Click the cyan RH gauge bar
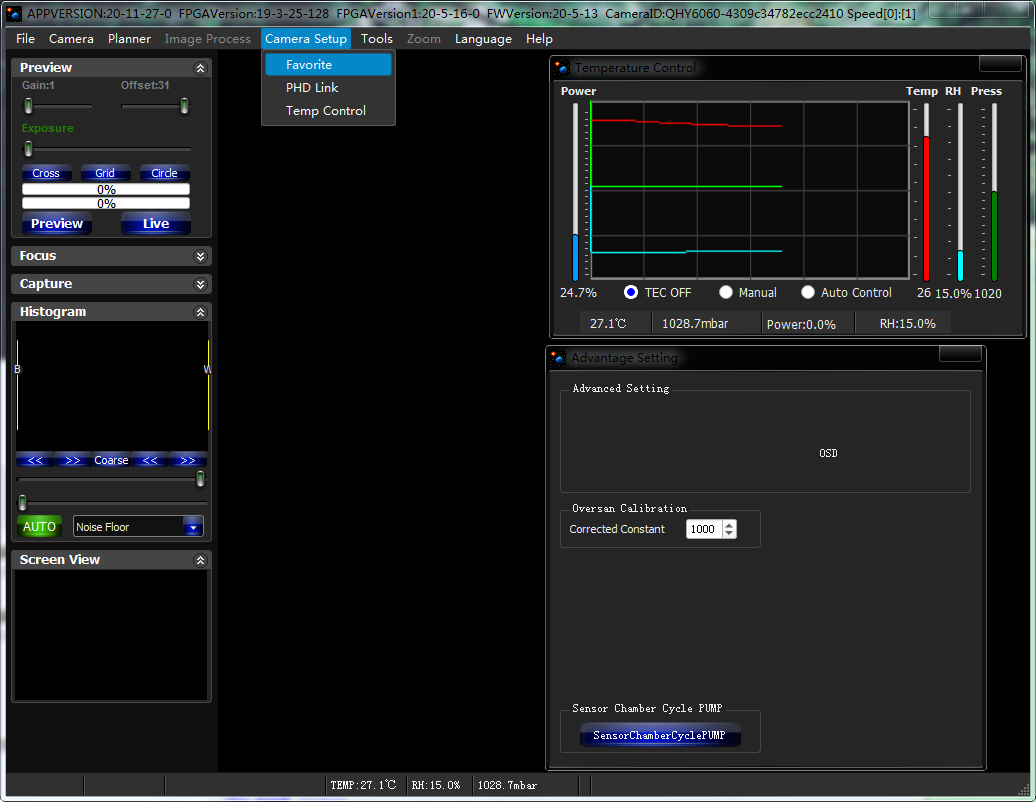Image resolution: width=1036 pixels, height=802 pixels. point(960,266)
